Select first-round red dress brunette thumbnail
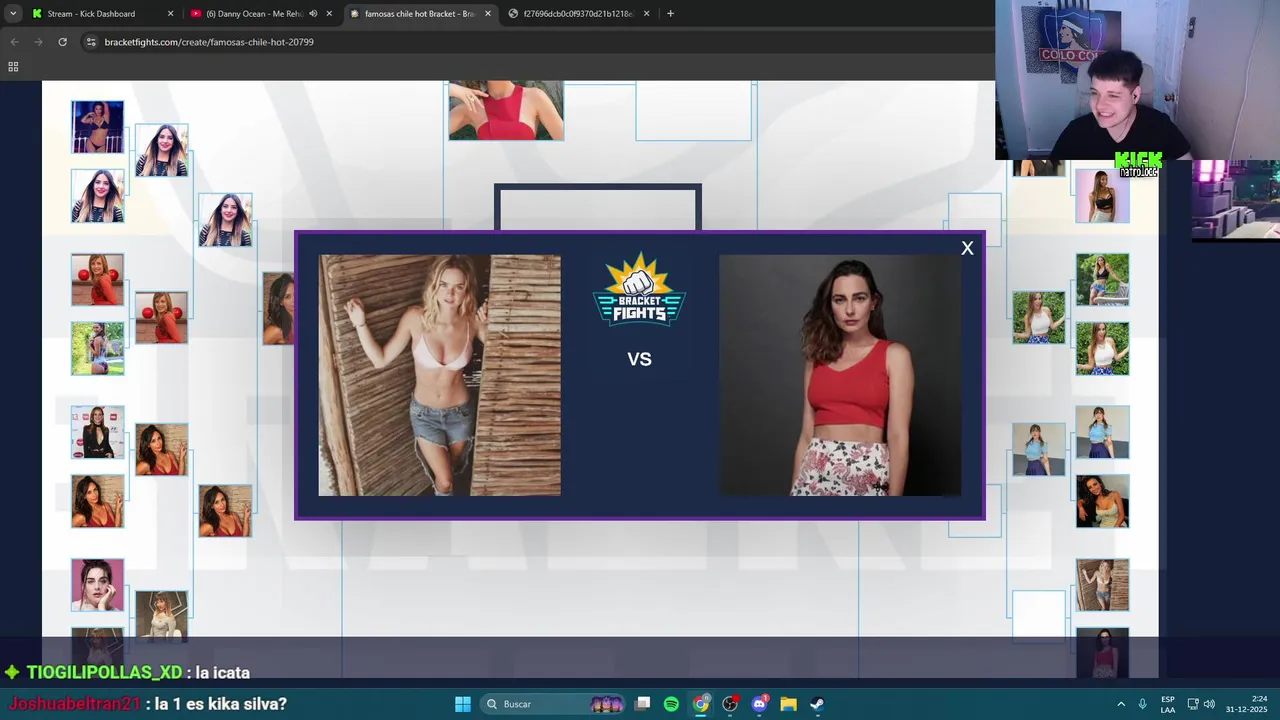The width and height of the screenshot is (1280, 720). click(97, 501)
